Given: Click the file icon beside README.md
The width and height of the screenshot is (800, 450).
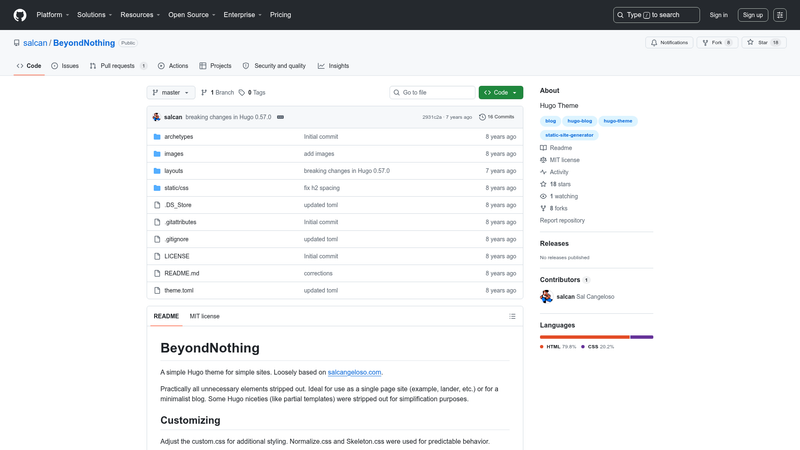Looking at the screenshot, I should point(157,273).
